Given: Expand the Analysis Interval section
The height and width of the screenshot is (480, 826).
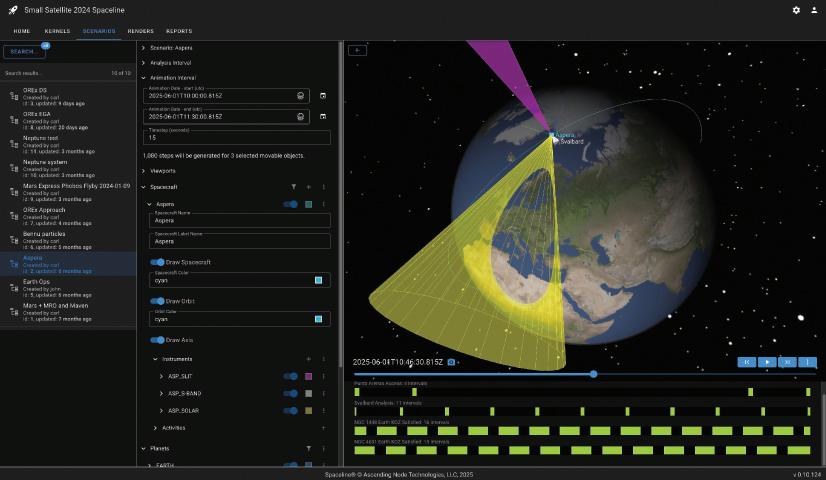Looking at the screenshot, I should pyautogui.click(x=143, y=63).
